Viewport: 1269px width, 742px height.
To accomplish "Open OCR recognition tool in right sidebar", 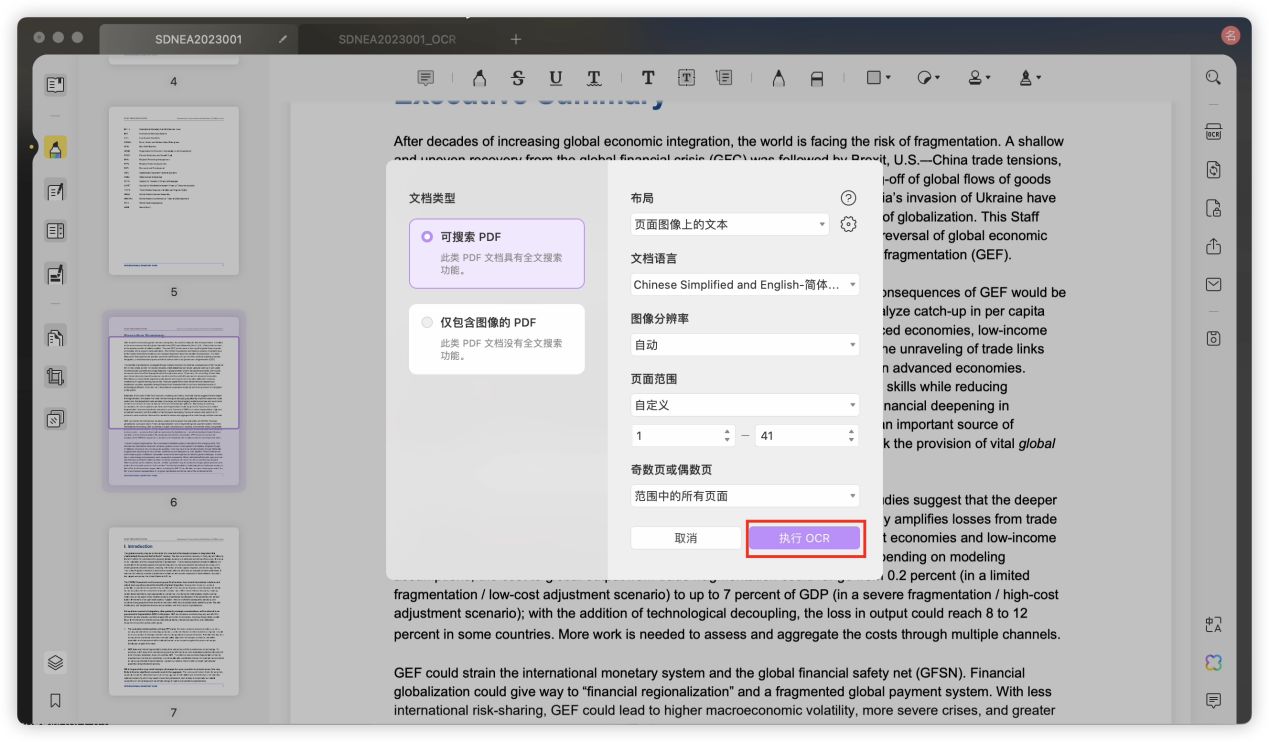I will click(x=1213, y=132).
